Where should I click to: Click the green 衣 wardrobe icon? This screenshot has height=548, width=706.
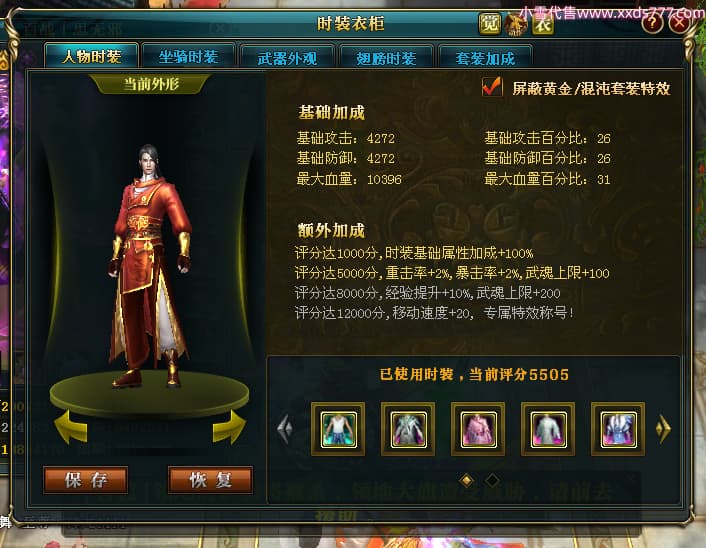tap(543, 24)
